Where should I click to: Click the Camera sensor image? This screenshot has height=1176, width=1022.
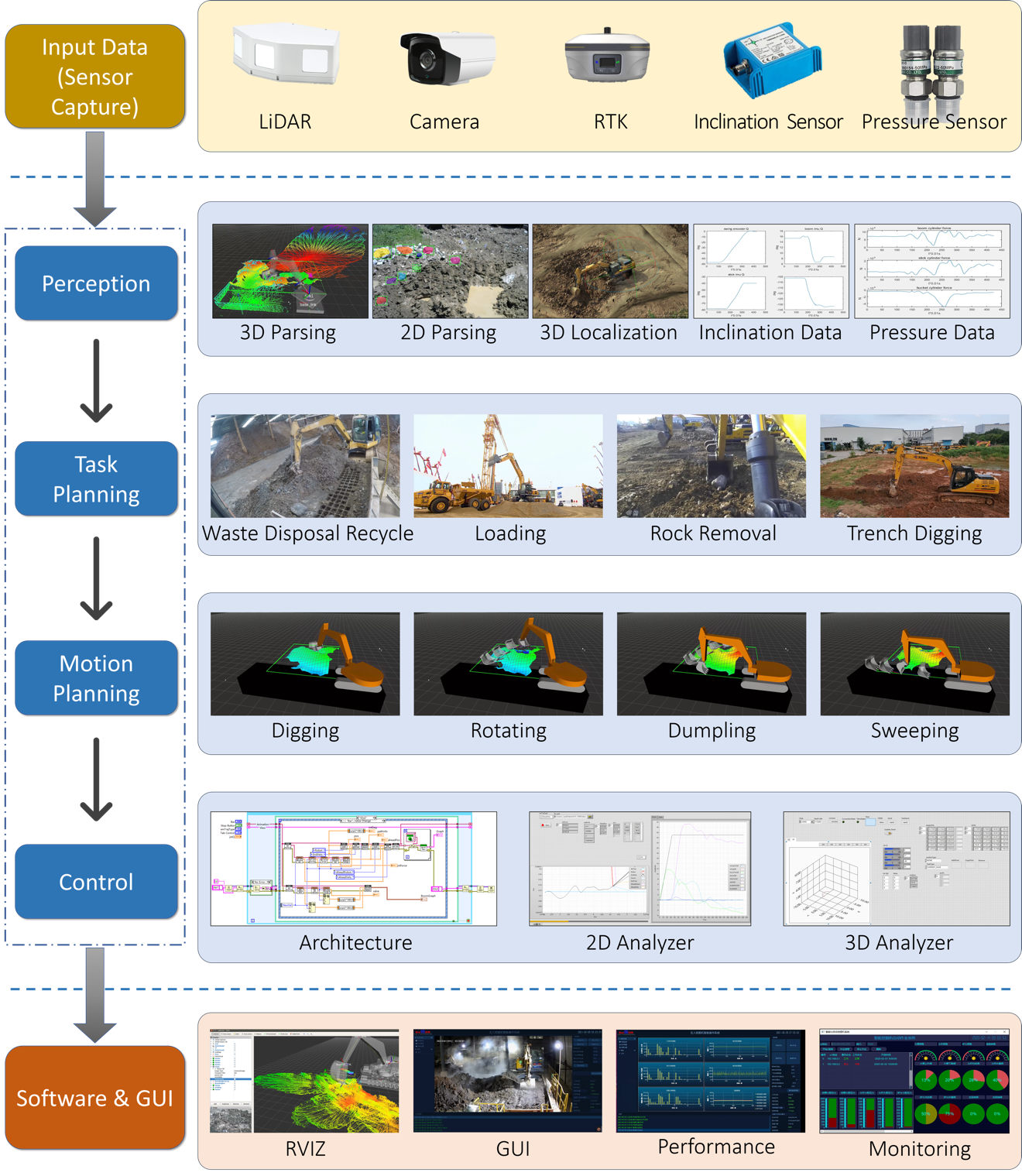pos(447,57)
